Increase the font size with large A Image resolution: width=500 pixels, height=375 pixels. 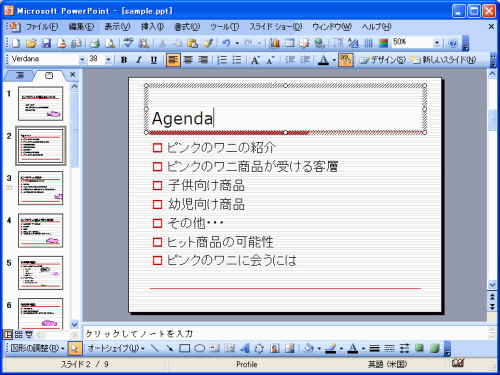255,60
